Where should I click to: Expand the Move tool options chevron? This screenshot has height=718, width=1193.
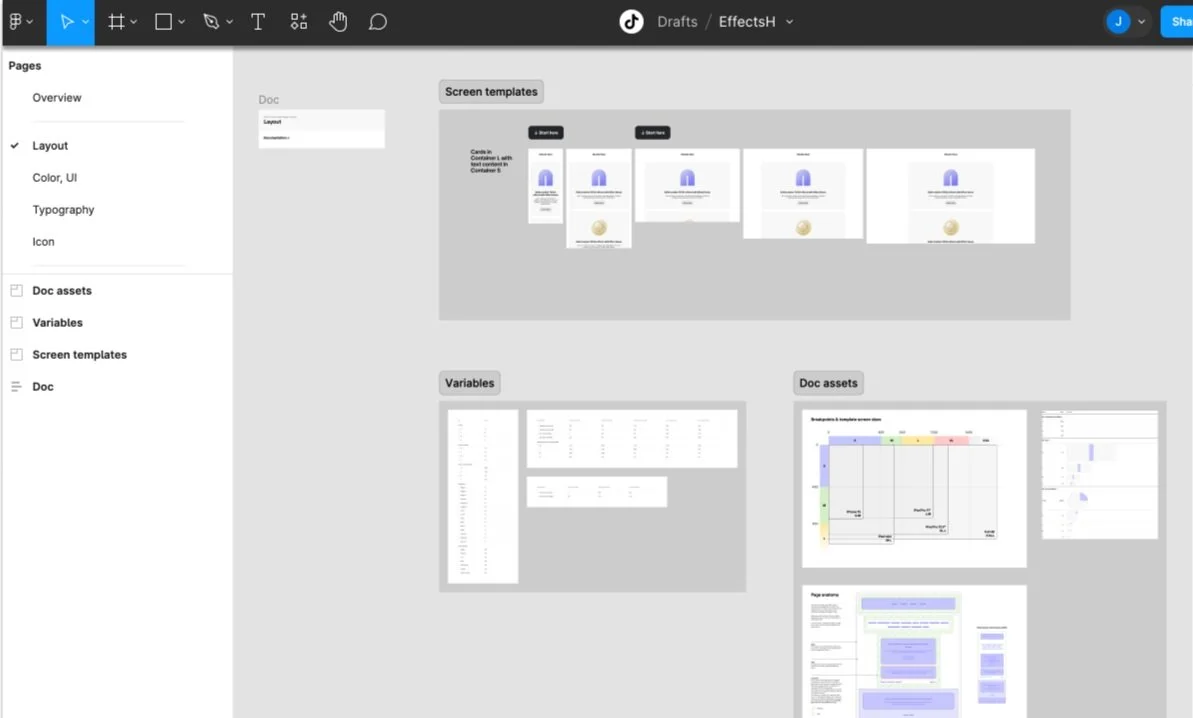[85, 22]
